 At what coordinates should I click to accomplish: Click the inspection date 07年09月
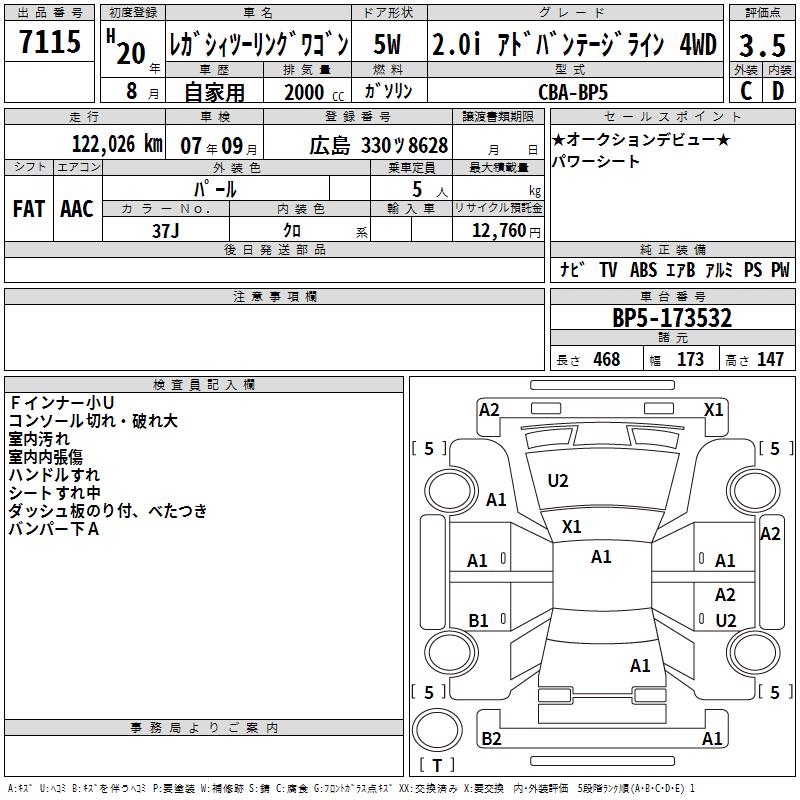pos(218,146)
